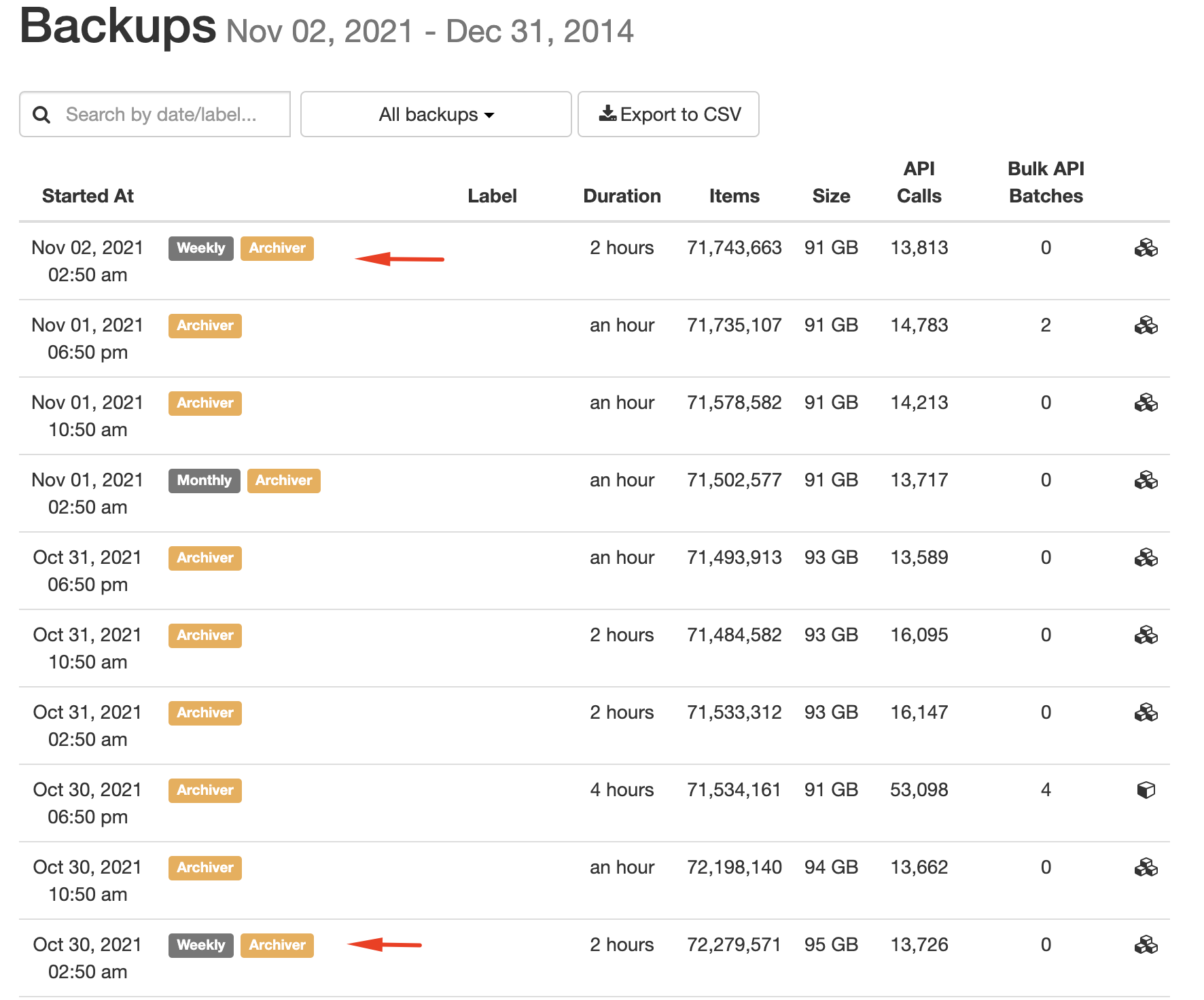Click the cubes icon on the Oct 30 Weekly row

pyautogui.click(x=1146, y=944)
